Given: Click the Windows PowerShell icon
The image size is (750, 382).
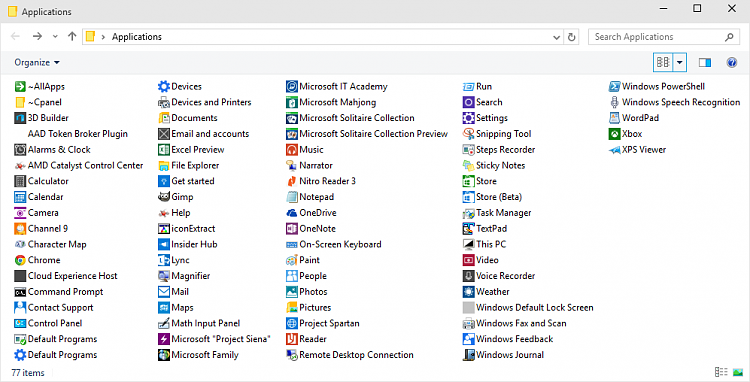Looking at the screenshot, I should pos(614,87).
